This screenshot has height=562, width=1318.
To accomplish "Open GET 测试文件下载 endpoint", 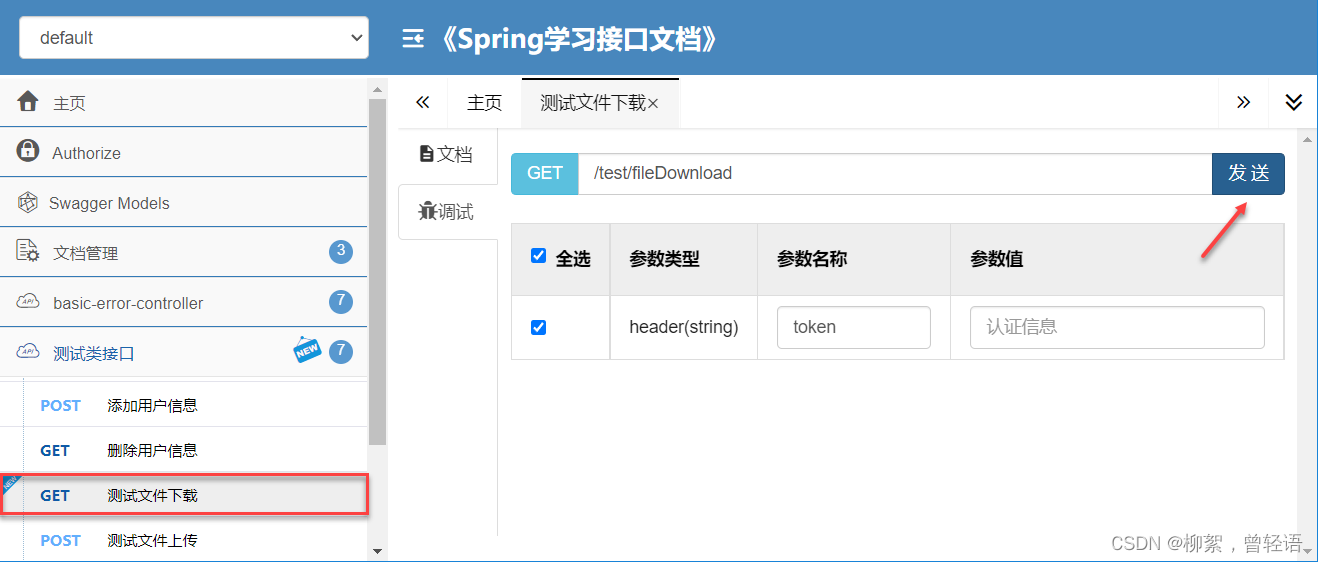I will (184, 495).
